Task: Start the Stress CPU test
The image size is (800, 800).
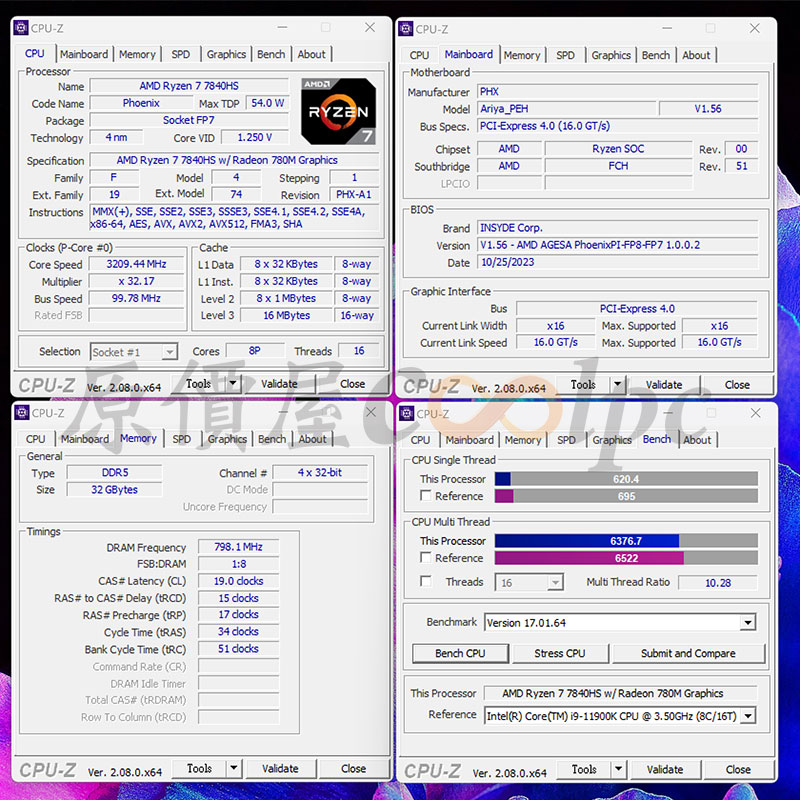Action: (x=560, y=653)
